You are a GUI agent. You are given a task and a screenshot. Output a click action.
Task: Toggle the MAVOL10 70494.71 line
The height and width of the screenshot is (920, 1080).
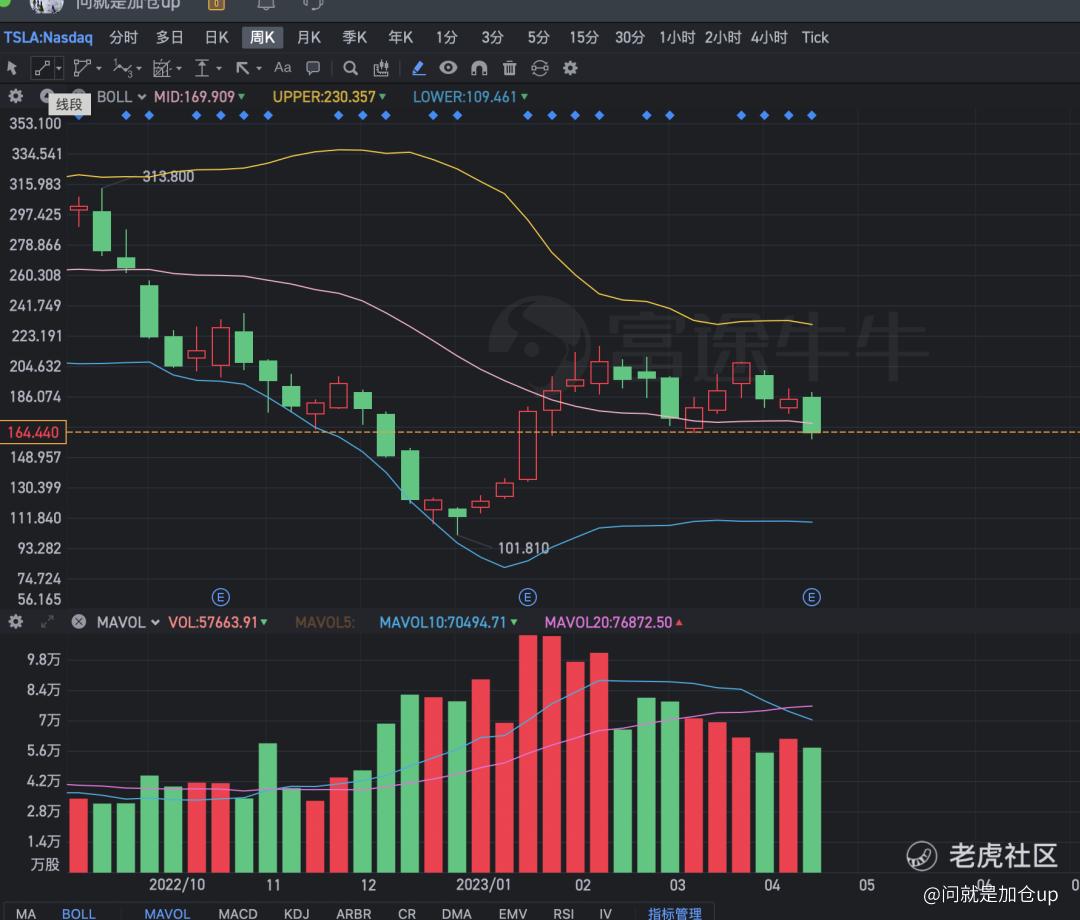point(448,622)
